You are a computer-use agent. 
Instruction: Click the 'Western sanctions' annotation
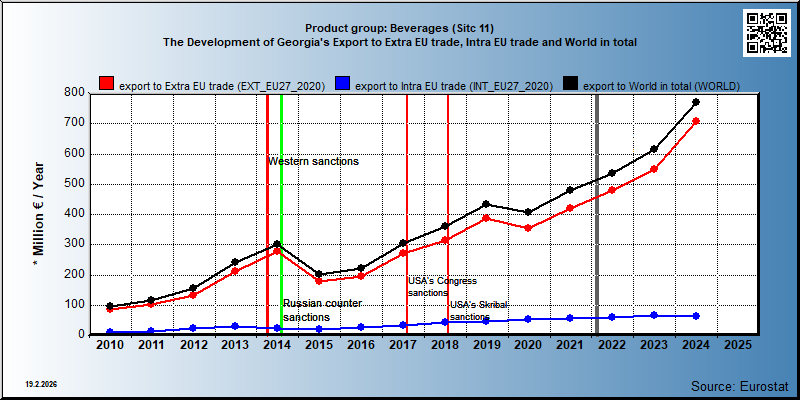click(x=314, y=161)
